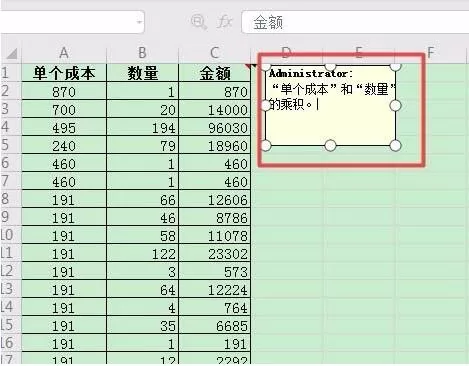Screen dimensions: 469x366
Task: Click the comment box bottom-right resize handle
Action: tap(395, 145)
